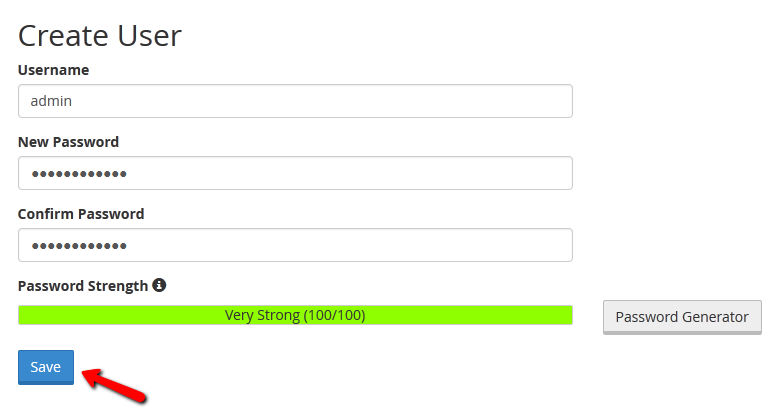Click the "Confirm Password" field label
Image resolution: width=777 pixels, height=413 pixels.
[x=81, y=214]
